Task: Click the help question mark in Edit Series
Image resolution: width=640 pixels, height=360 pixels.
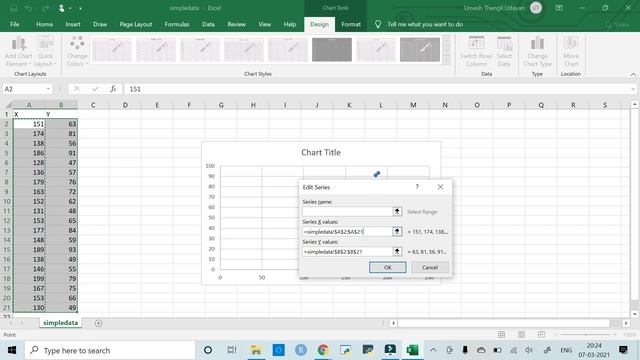Action: [x=417, y=187]
